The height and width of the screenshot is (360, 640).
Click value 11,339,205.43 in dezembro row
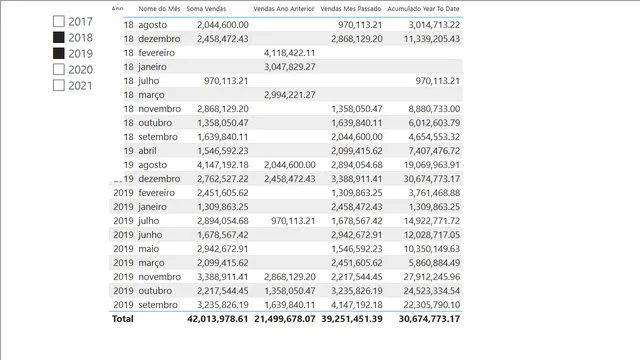(x=432, y=39)
